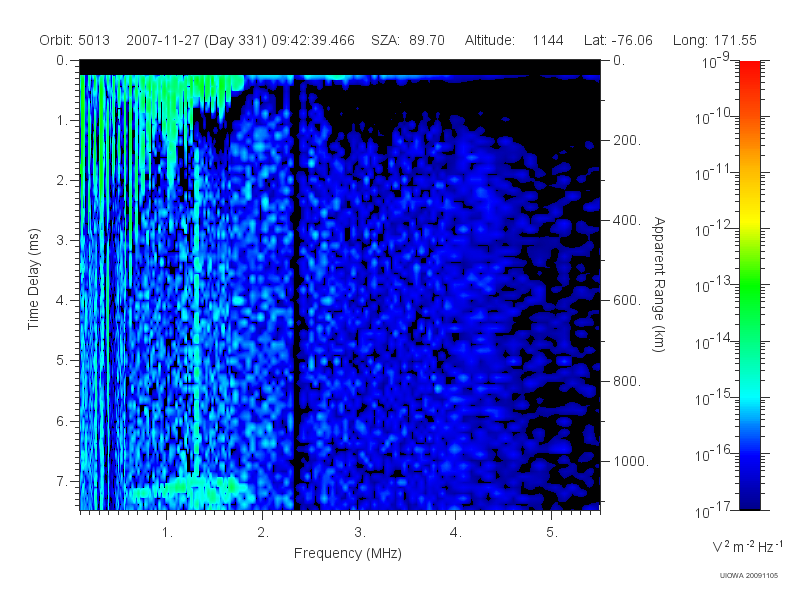Click the V² m⁻² Hz⁻¹ units label
The image size is (800, 600).
pyautogui.click(x=747, y=546)
